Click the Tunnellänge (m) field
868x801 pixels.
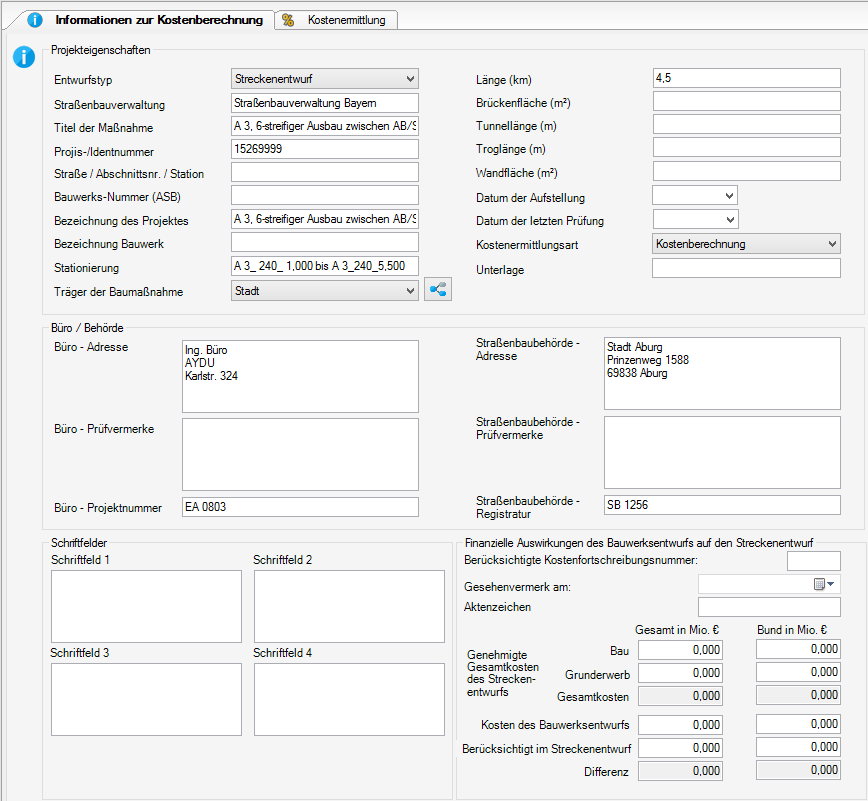pos(747,125)
